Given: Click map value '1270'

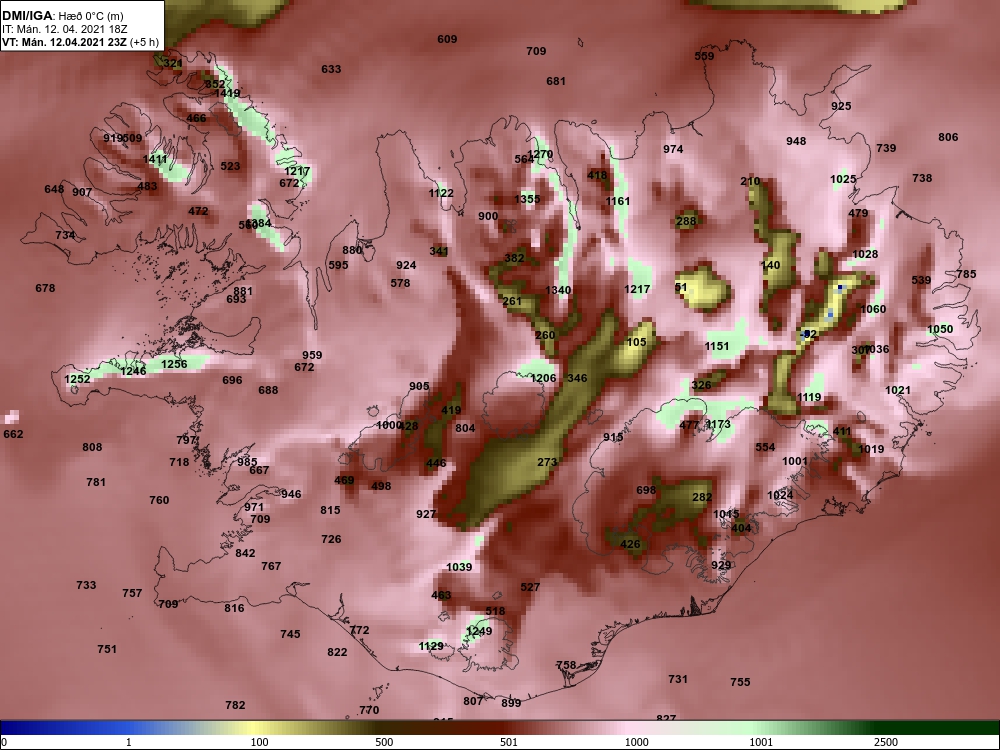Looking at the screenshot, I should (x=541, y=154).
